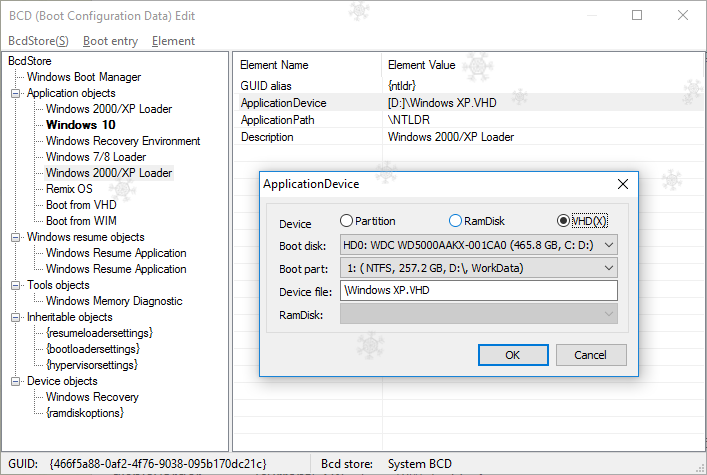Collapse the Tools objects node
707x475 pixels.
pyautogui.click(x=15, y=286)
